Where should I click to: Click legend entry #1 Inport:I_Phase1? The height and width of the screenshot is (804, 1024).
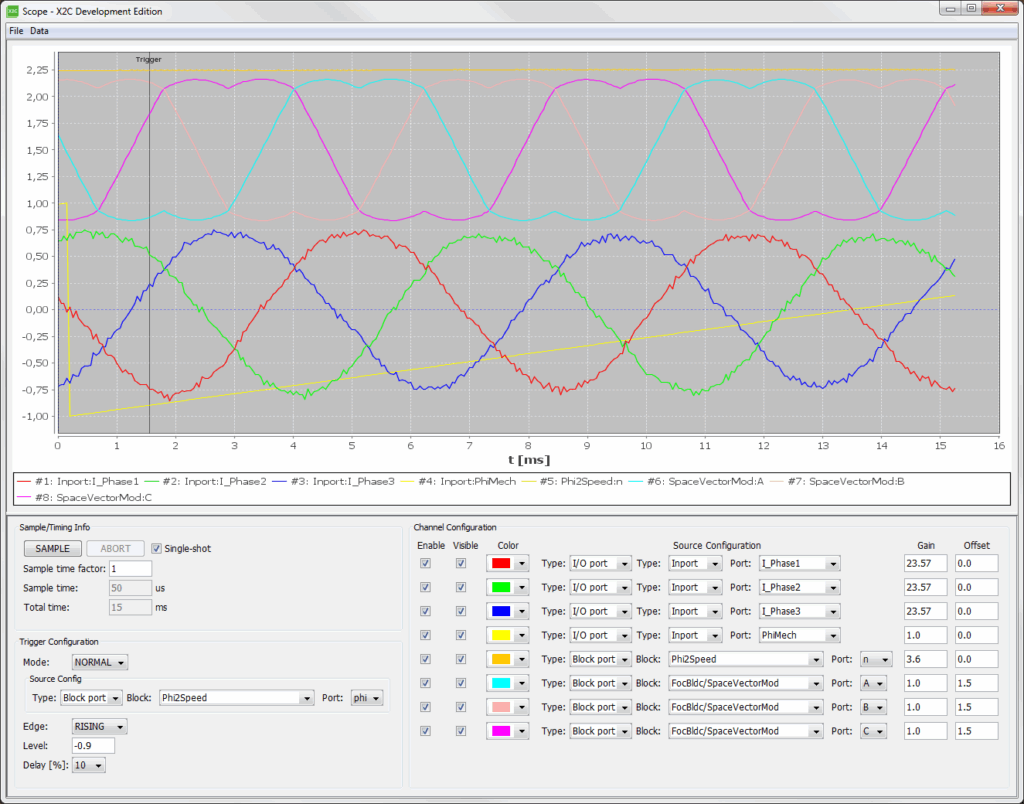[x=78, y=481]
